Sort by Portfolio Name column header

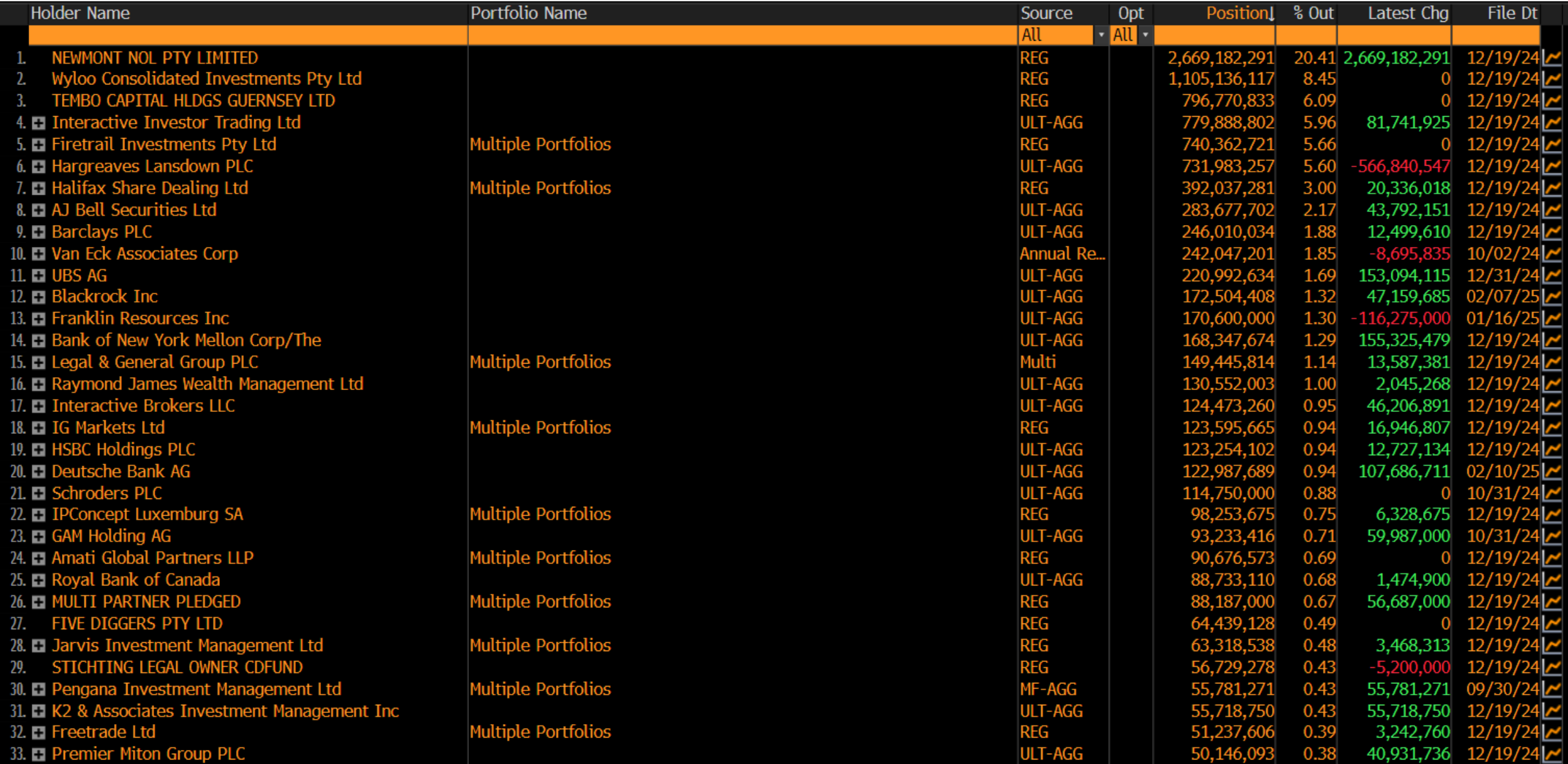coord(528,13)
